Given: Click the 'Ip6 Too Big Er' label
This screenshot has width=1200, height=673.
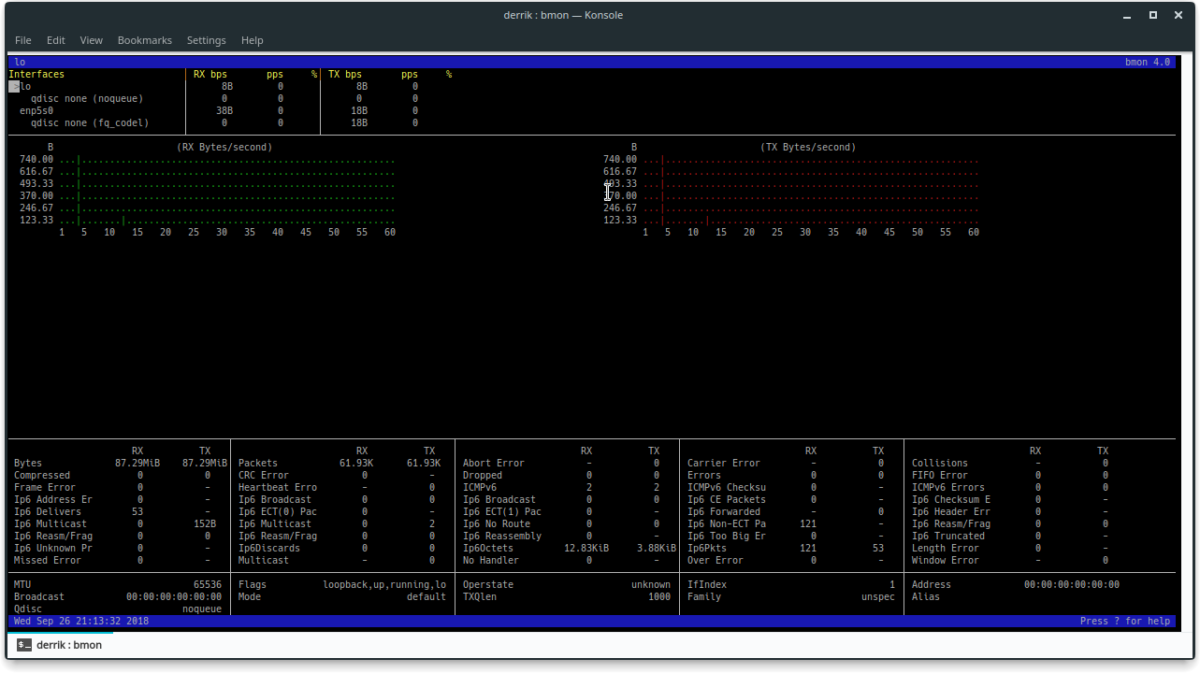Looking at the screenshot, I should (x=727, y=536).
